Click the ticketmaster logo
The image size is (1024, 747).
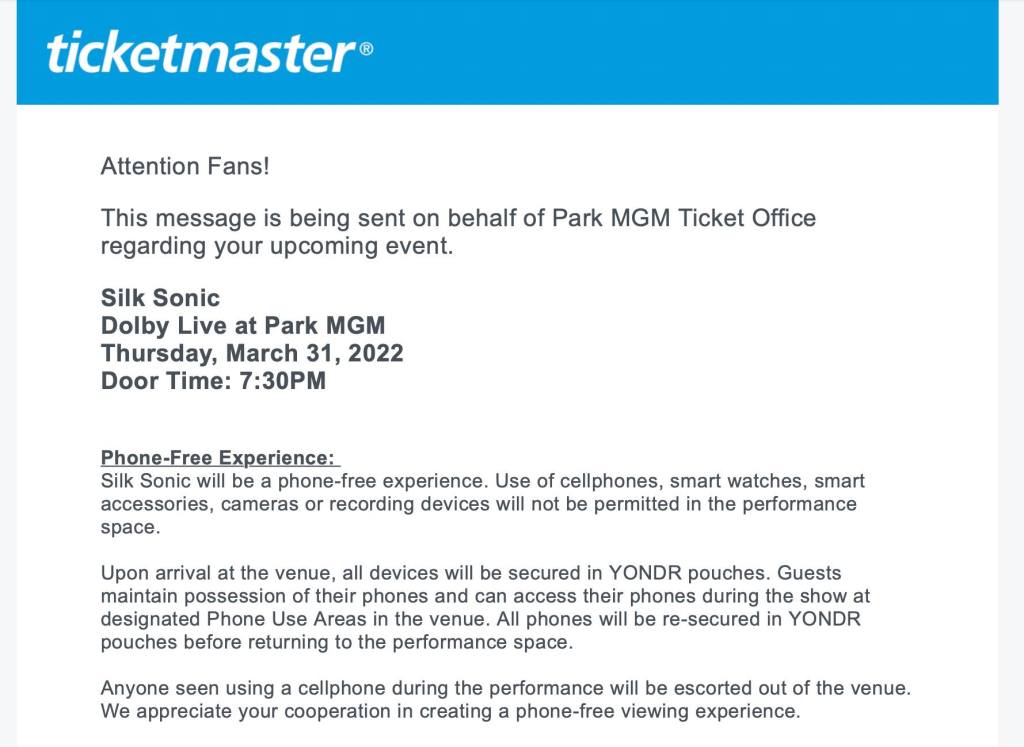[x=209, y=52]
